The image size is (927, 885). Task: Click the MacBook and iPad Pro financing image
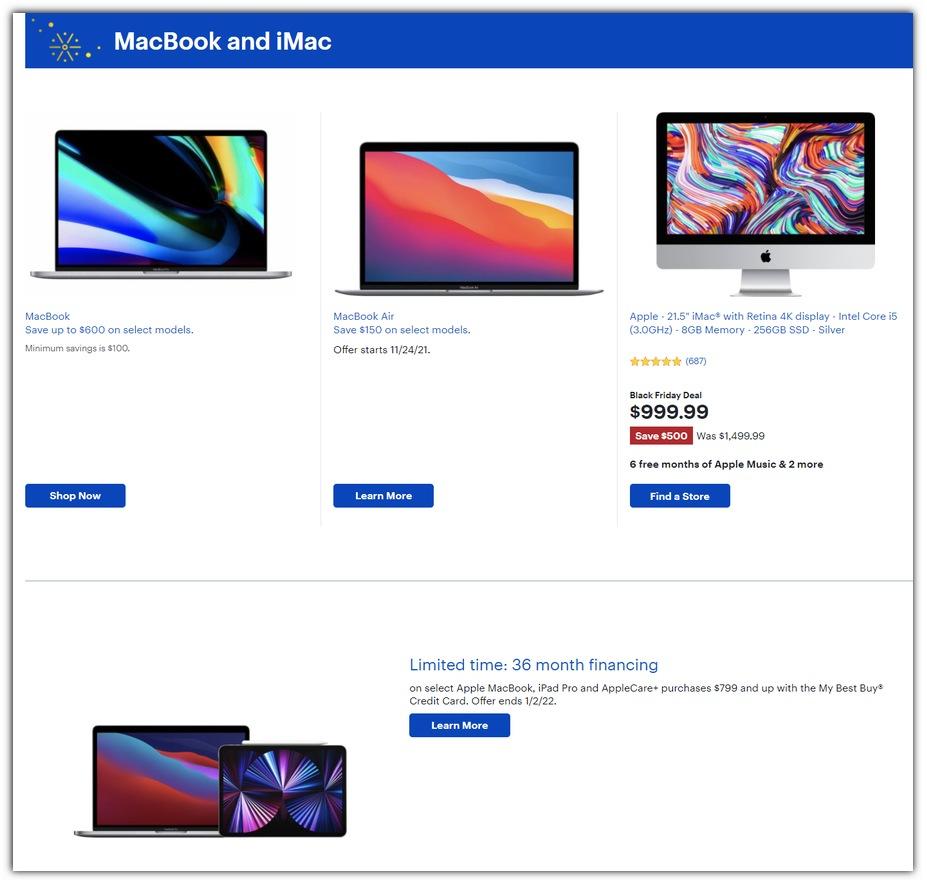click(x=210, y=781)
